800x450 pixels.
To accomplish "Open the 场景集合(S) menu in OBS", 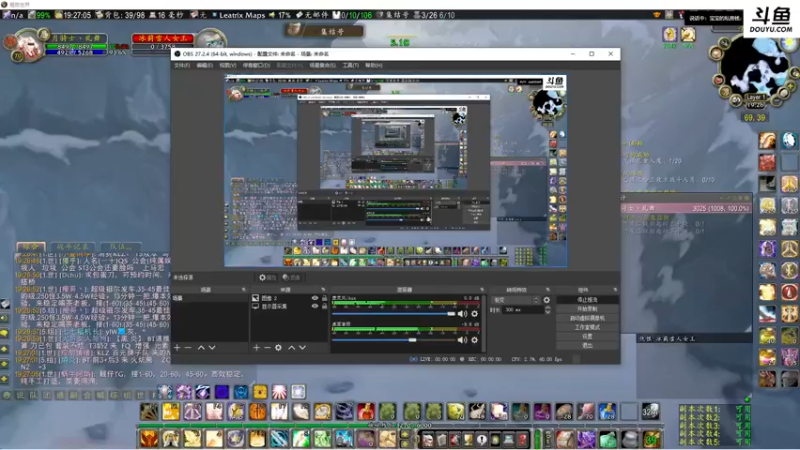I will point(322,65).
